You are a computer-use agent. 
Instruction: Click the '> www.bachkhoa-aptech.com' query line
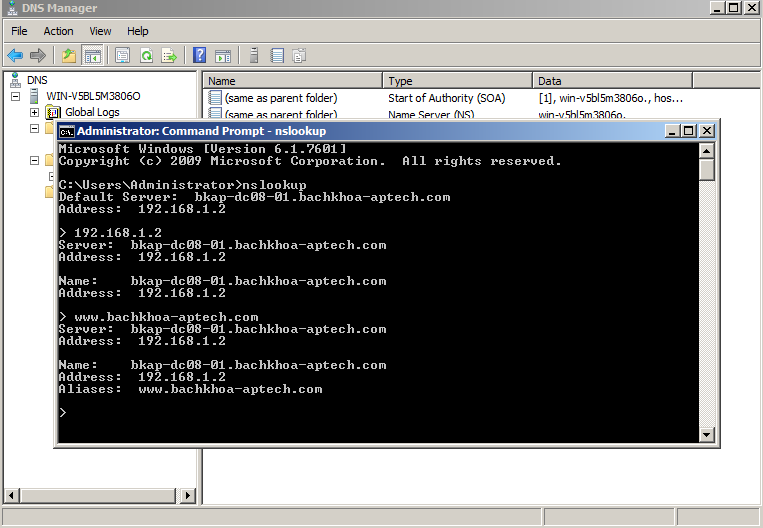pos(159,317)
